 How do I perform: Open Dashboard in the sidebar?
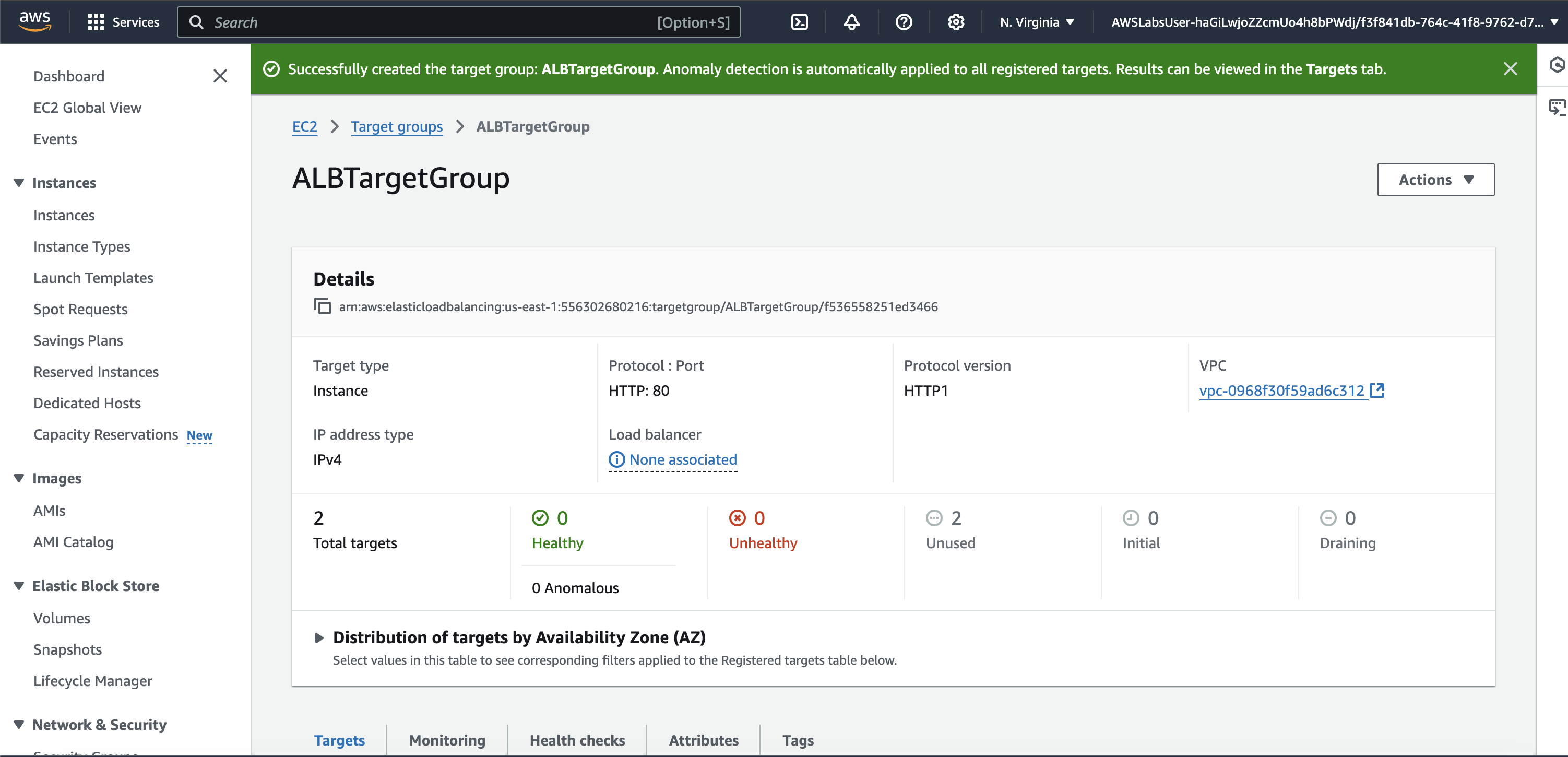(x=69, y=76)
